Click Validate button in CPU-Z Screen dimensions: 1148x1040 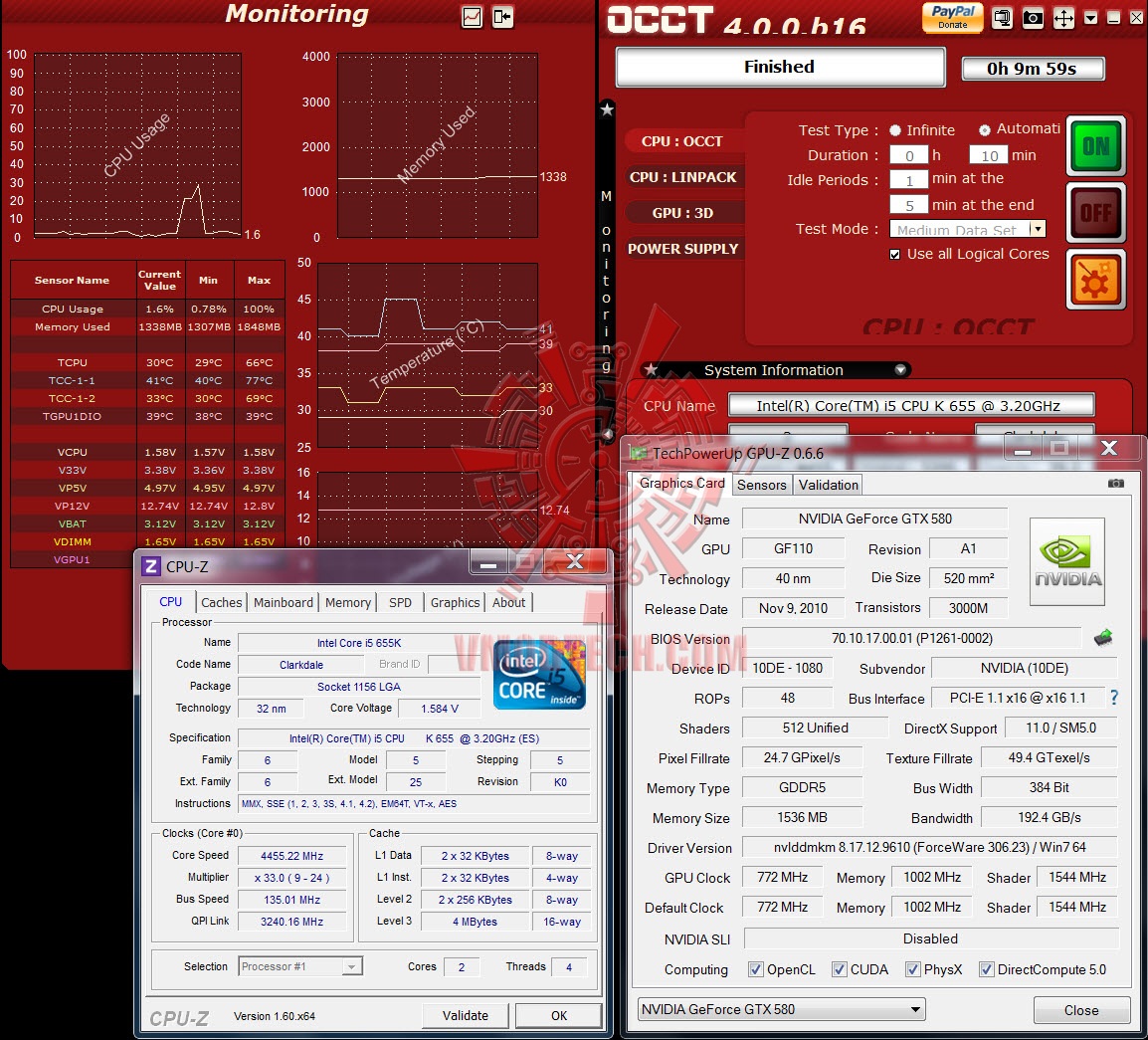point(465,1015)
